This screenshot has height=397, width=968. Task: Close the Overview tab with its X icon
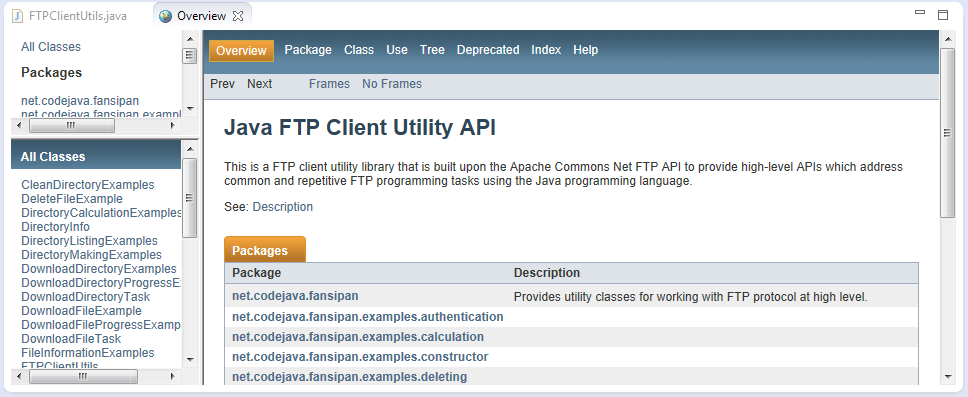238,17
